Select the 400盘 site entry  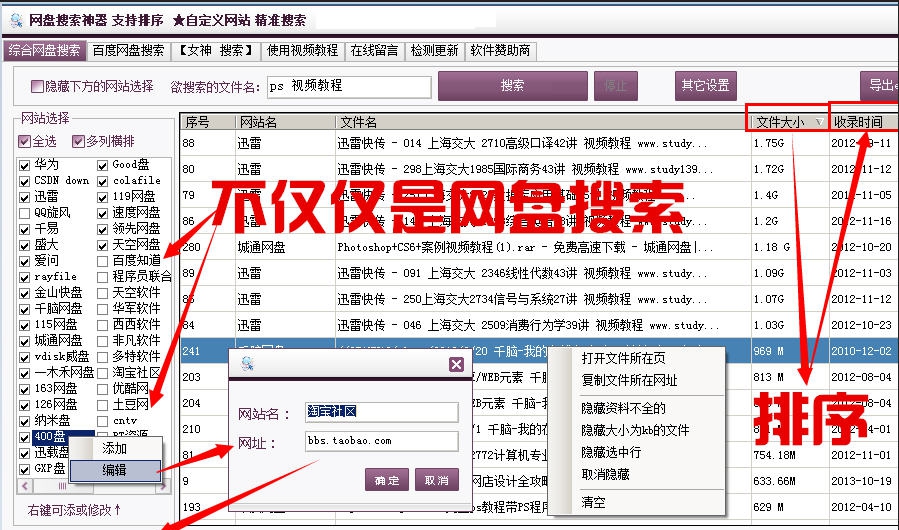50,437
